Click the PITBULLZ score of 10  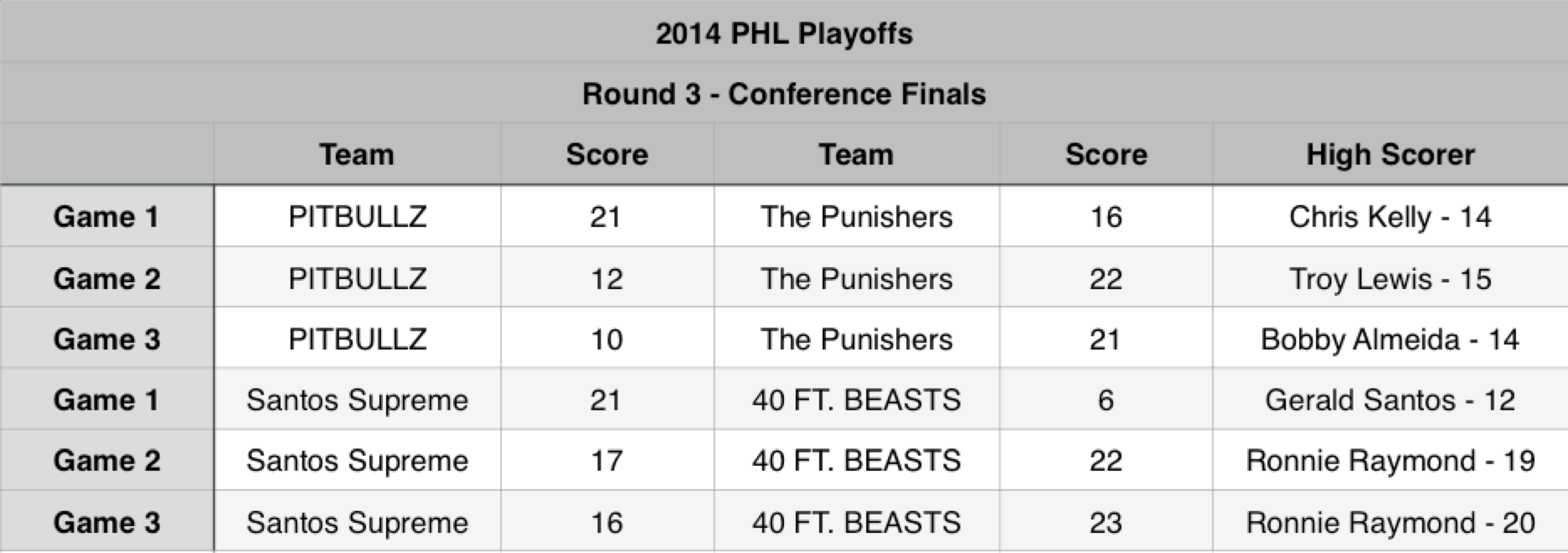pyautogui.click(x=606, y=339)
